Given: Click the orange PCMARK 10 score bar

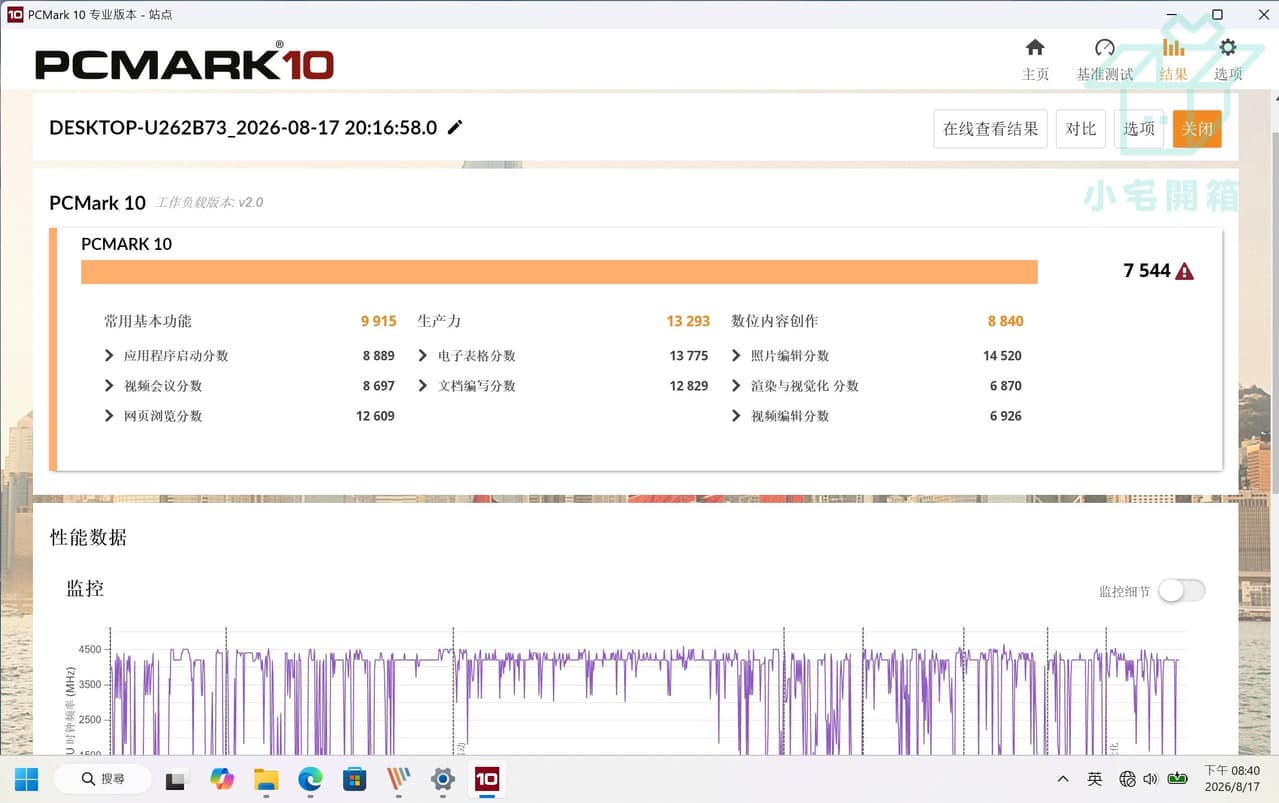Looking at the screenshot, I should coord(559,272).
